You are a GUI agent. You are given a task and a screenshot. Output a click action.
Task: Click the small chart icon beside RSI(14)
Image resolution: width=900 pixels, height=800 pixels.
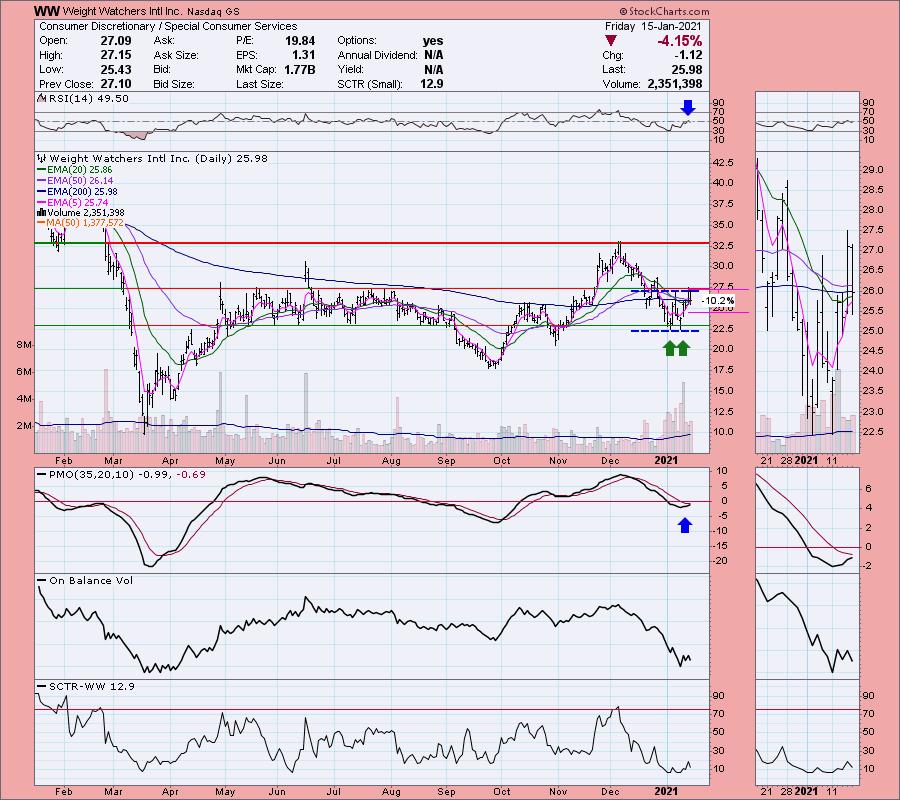click(x=41, y=98)
